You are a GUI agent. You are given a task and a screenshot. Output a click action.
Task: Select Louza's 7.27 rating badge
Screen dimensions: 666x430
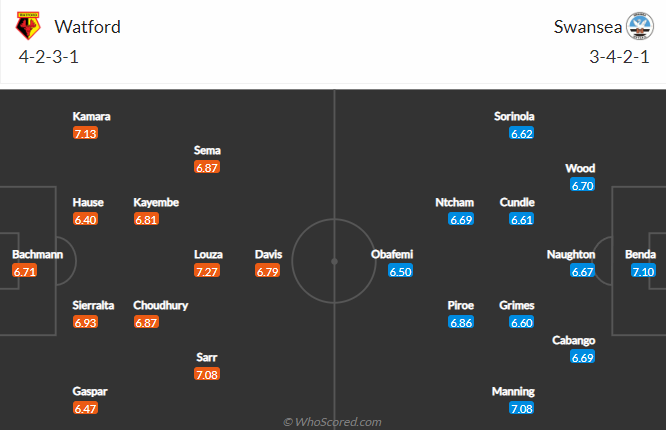207,271
